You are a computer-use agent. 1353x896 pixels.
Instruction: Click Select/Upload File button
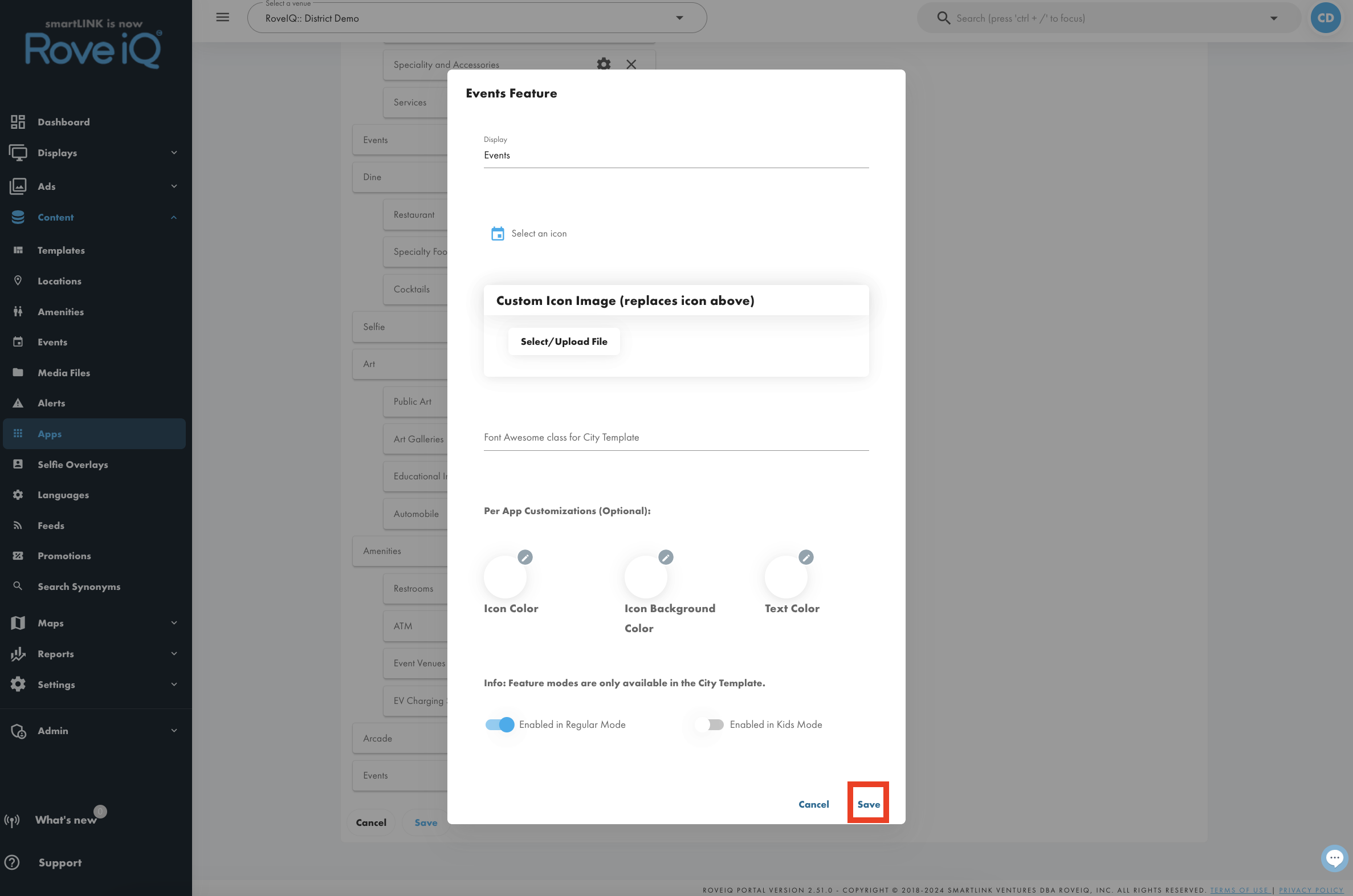pyautogui.click(x=564, y=342)
